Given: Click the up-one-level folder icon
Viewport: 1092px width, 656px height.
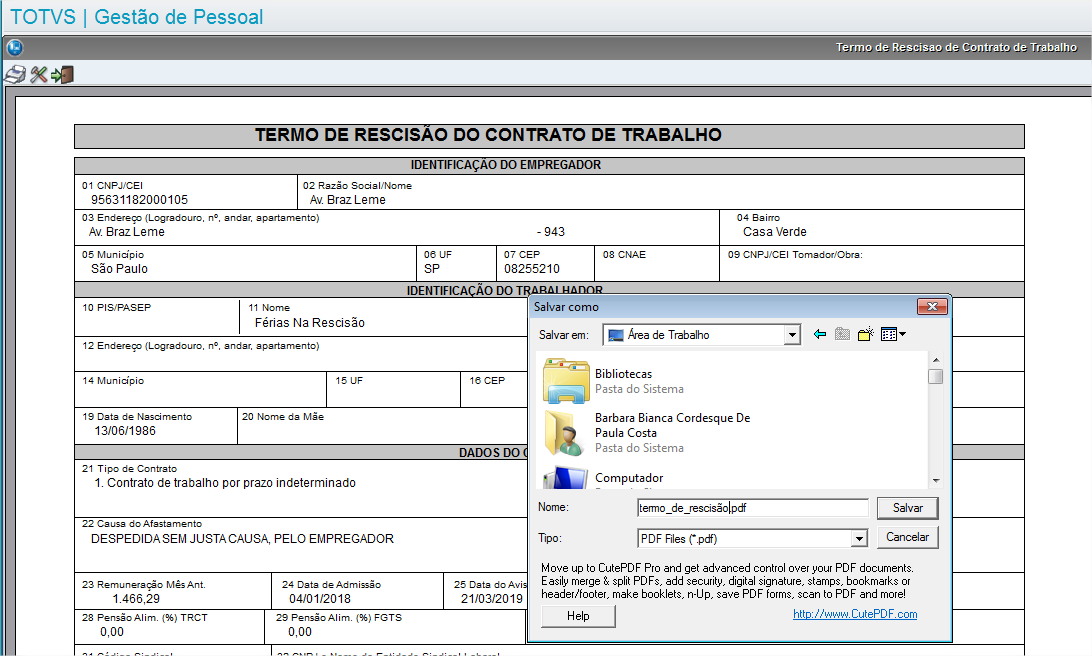Looking at the screenshot, I should (843, 335).
